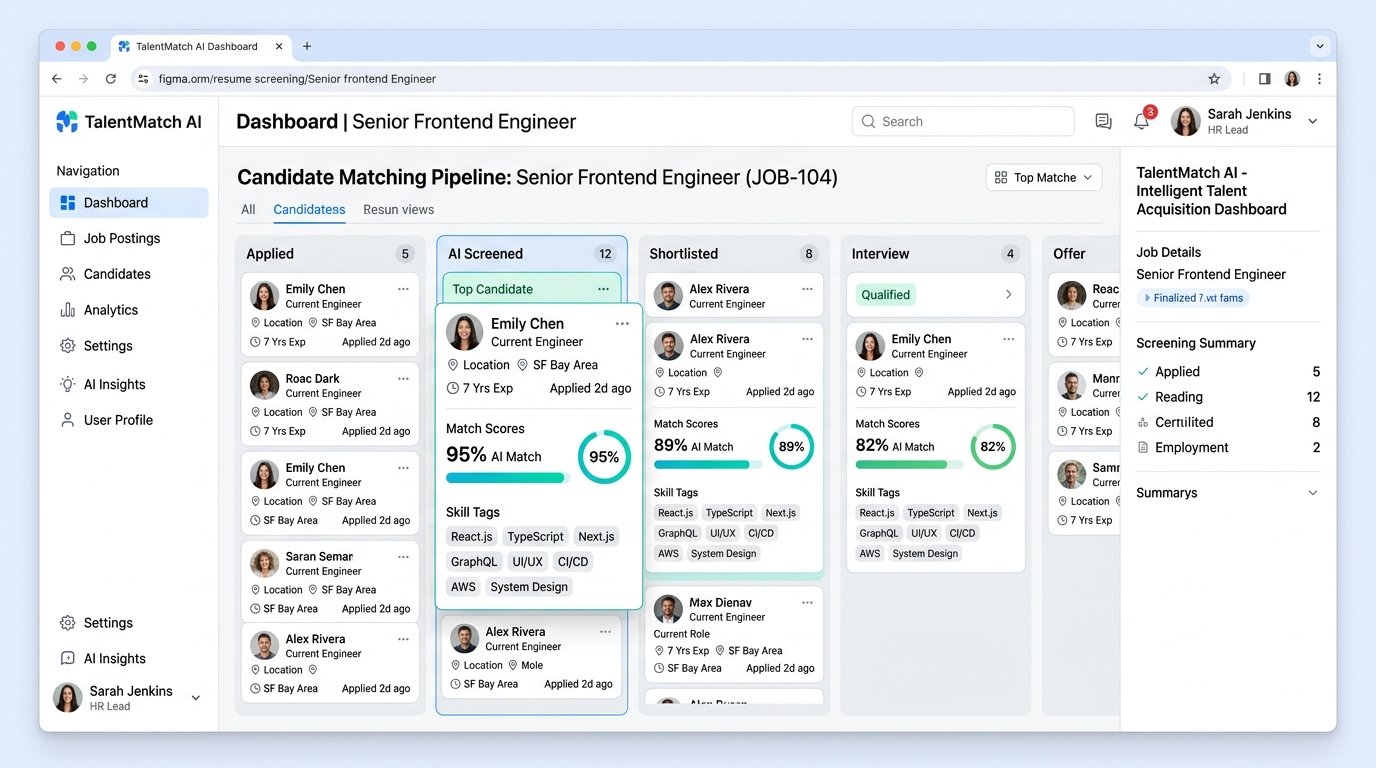This screenshot has height=768, width=1376.
Task: Click the 89% AI Match progress bar
Action: pyautogui.click(x=707, y=465)
